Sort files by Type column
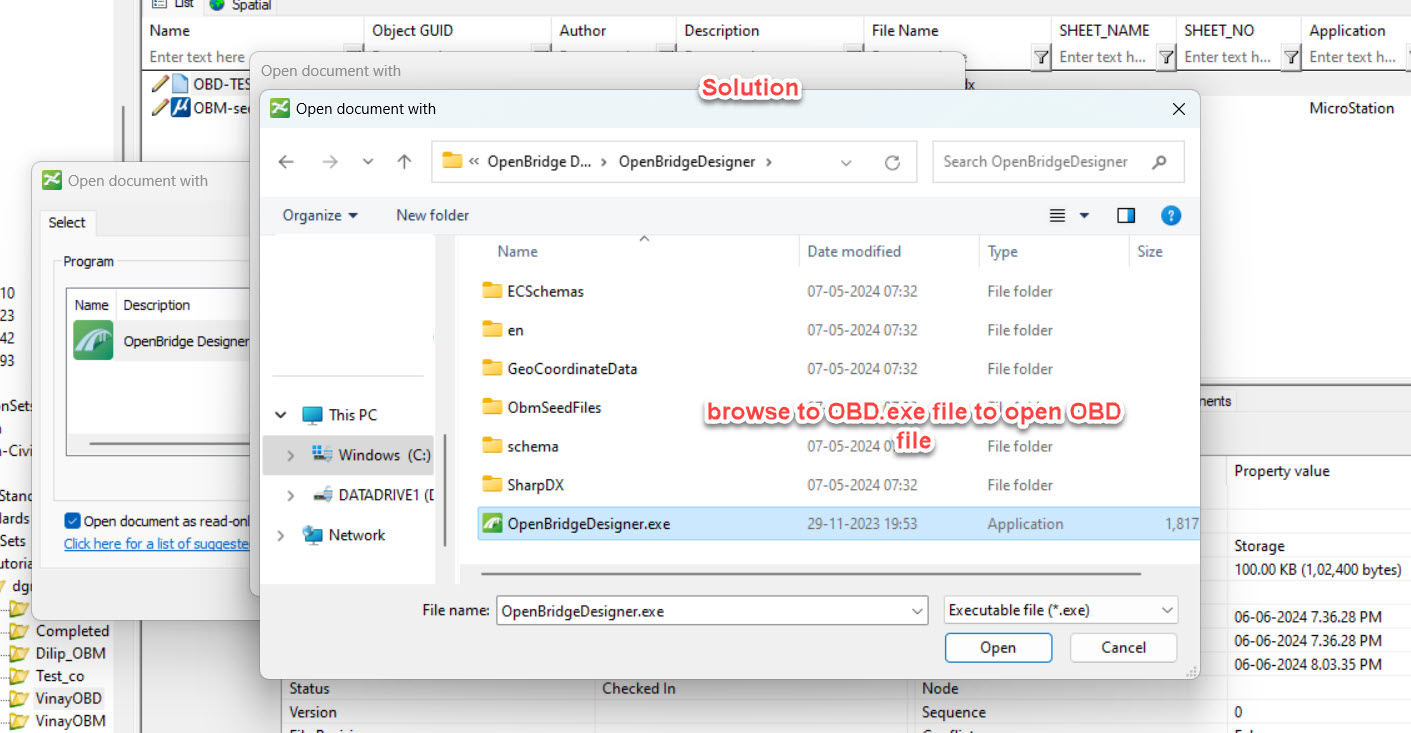The width and height of the screenshot is (1411, 733). (x=1003, y=251)
